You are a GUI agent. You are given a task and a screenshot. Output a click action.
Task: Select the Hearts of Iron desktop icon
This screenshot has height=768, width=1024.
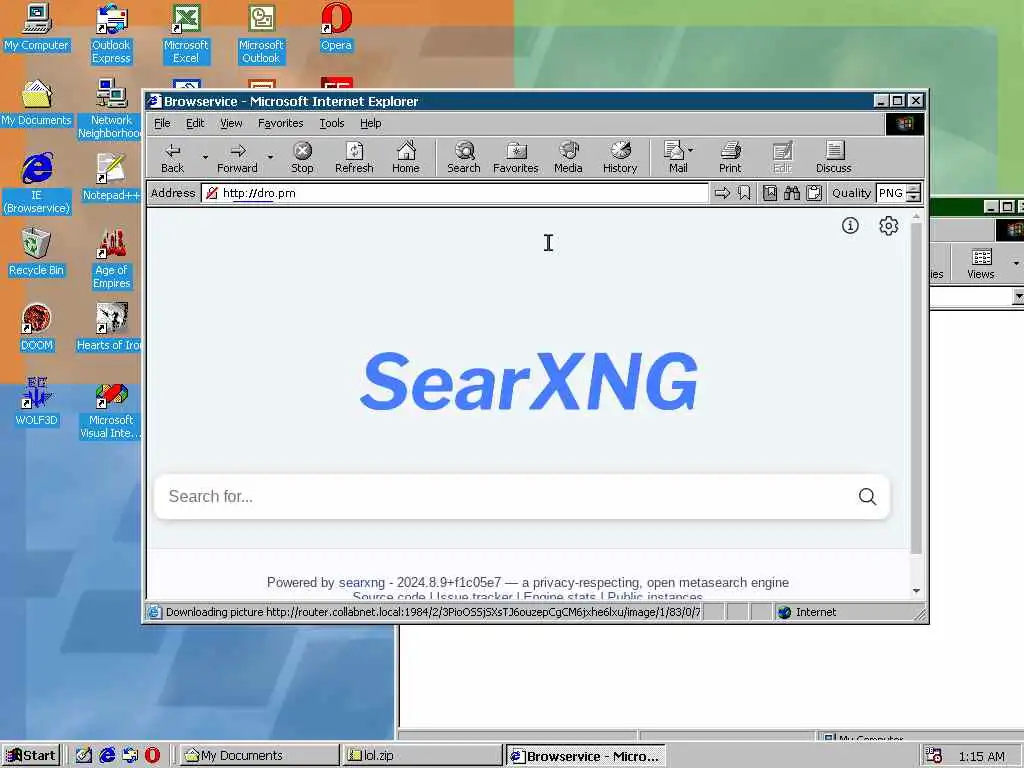[x=109, y=328]
